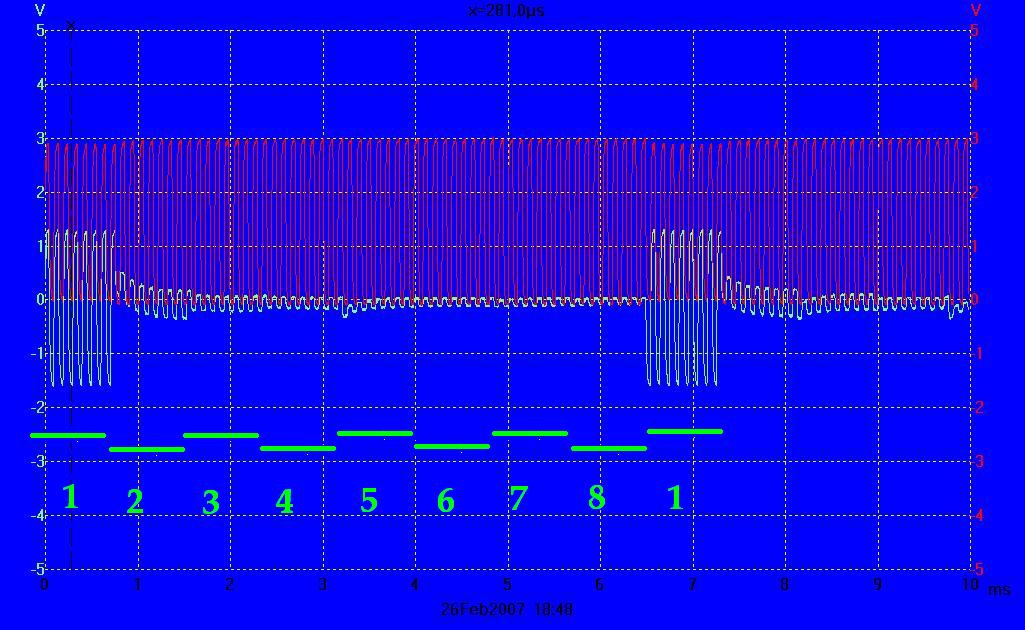Screen dimensions: 1025x630
Task: Select the green number 6 label
Action: click(x=445, y=500)
